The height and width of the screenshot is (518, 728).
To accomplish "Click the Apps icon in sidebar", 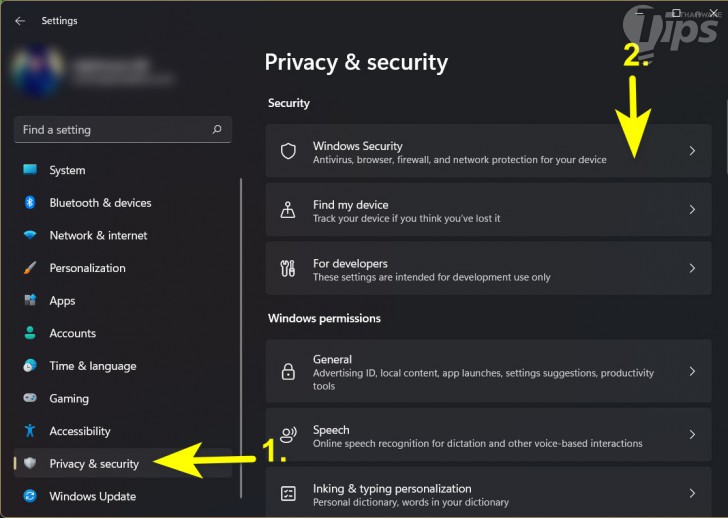I will (x=30, y=300).
